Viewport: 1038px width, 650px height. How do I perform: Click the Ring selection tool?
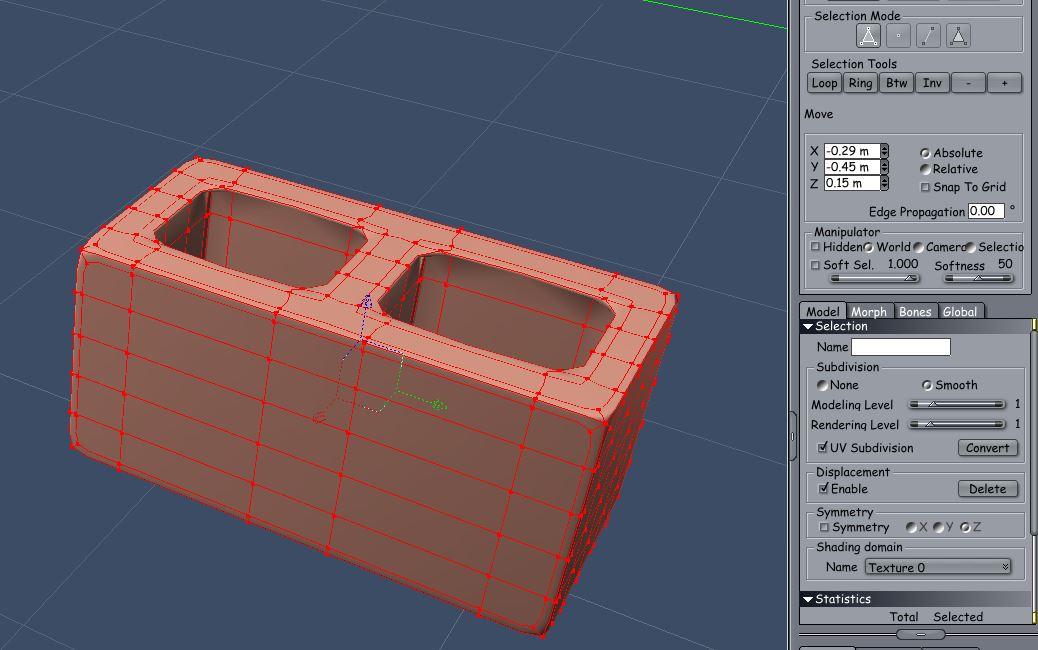[860, 83]
